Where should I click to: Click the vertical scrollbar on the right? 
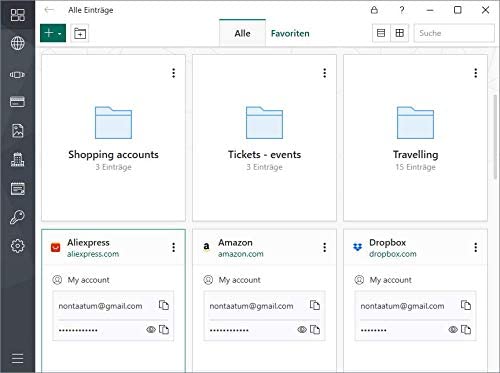[x=495, y=137]
